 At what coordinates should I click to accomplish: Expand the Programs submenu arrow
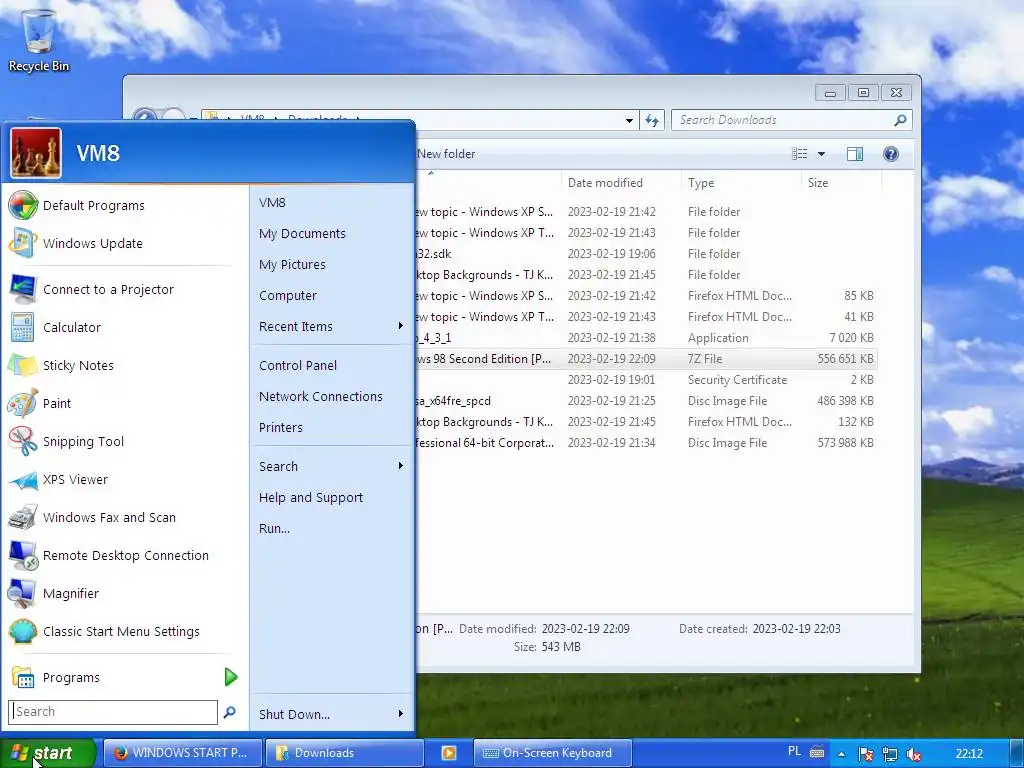[231, 677]
